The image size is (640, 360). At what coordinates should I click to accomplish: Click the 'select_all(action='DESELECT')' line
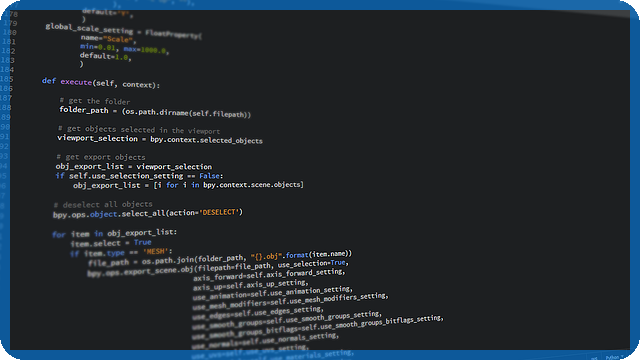coord(148,213)
